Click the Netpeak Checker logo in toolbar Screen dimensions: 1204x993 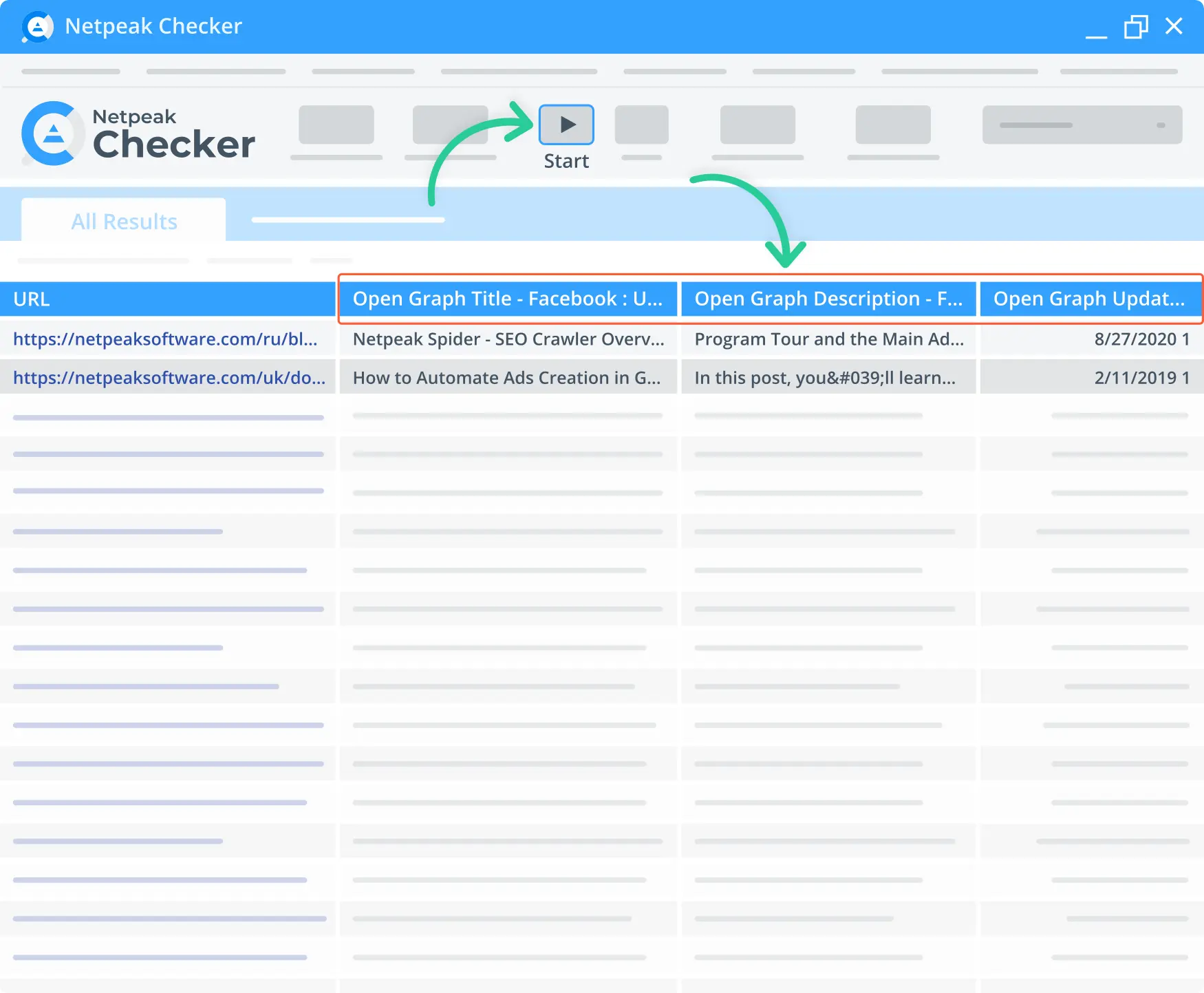tap(138, 134)
